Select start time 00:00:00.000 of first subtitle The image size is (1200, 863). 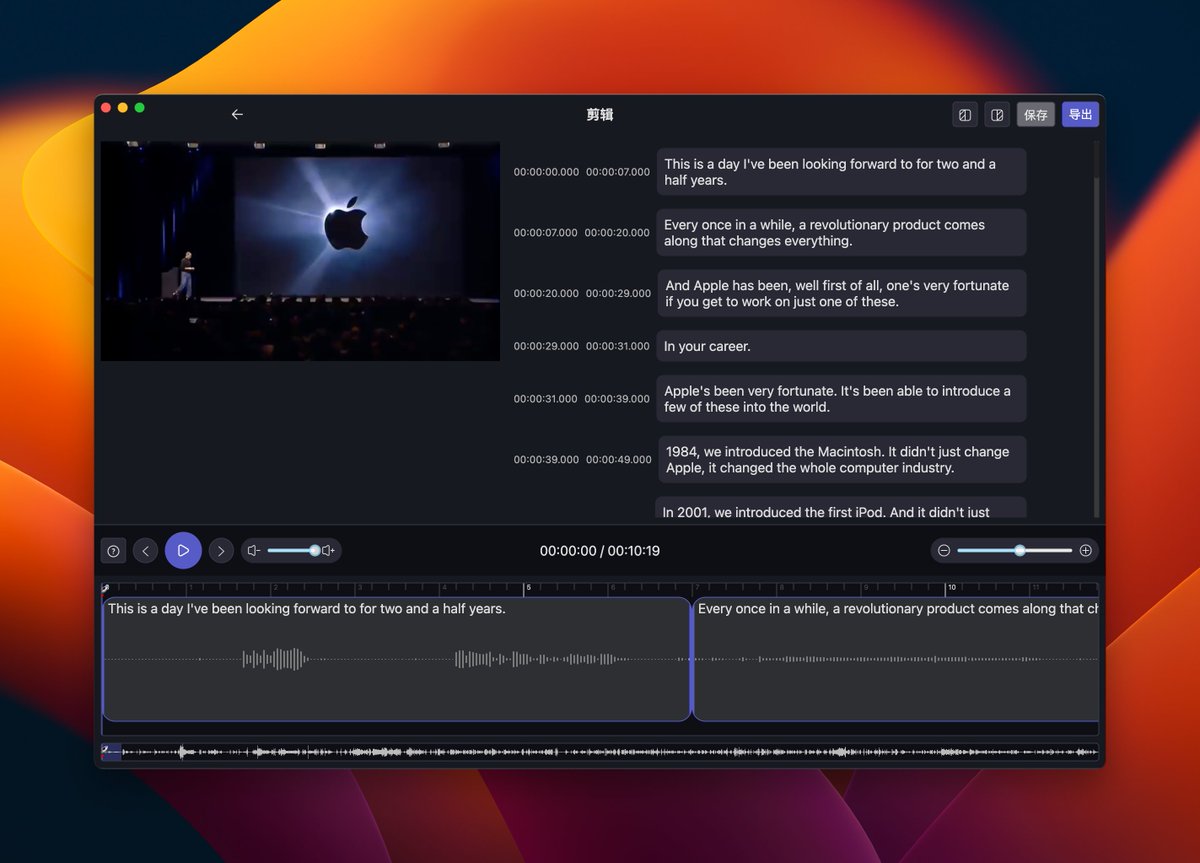click(546, 172)
